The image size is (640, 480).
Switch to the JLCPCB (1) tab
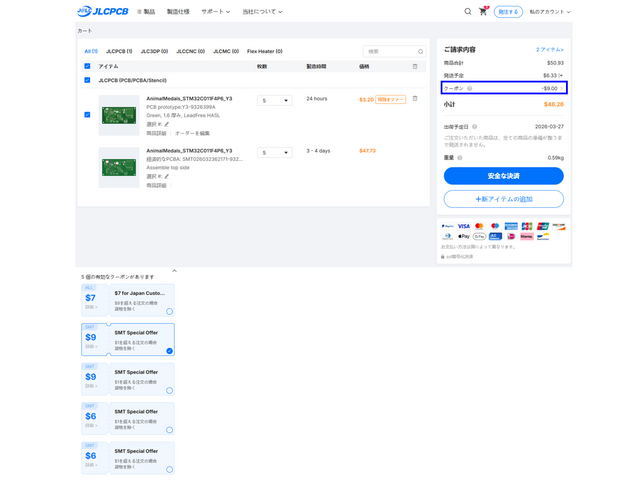119,51
